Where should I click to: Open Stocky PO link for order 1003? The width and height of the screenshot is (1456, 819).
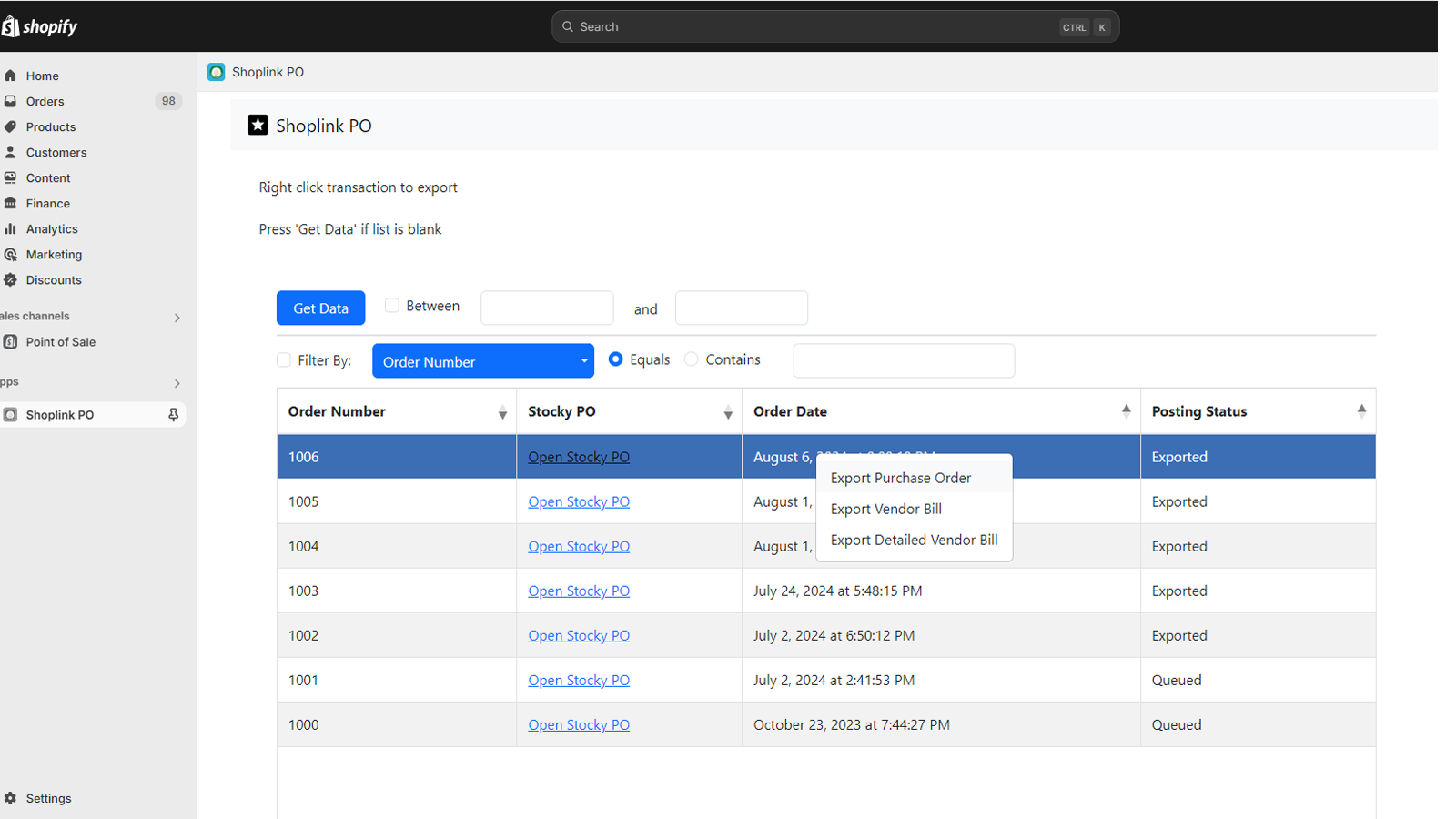coord(579,591)
